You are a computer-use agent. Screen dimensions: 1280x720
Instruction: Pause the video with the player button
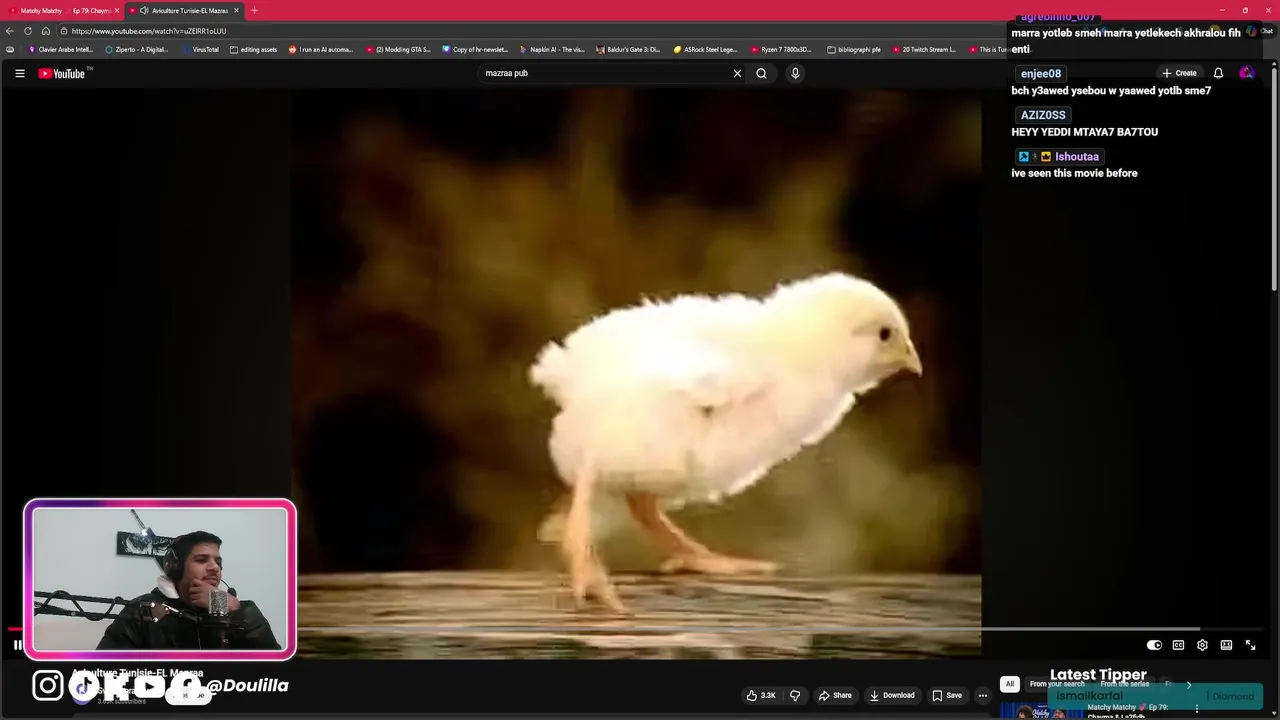[17, 645]
